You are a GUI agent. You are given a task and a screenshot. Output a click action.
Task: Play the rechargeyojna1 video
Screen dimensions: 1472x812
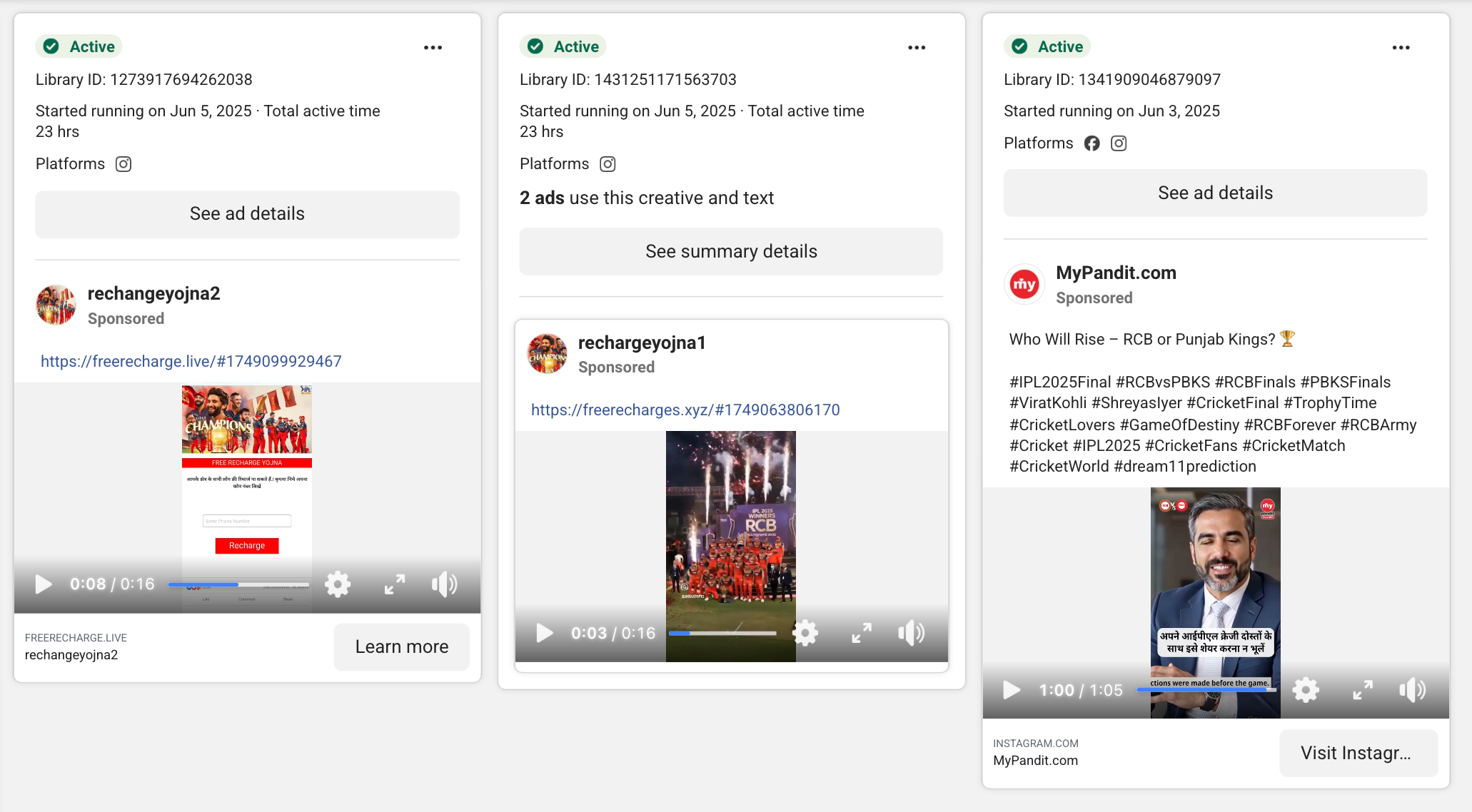tap(545, 633)
